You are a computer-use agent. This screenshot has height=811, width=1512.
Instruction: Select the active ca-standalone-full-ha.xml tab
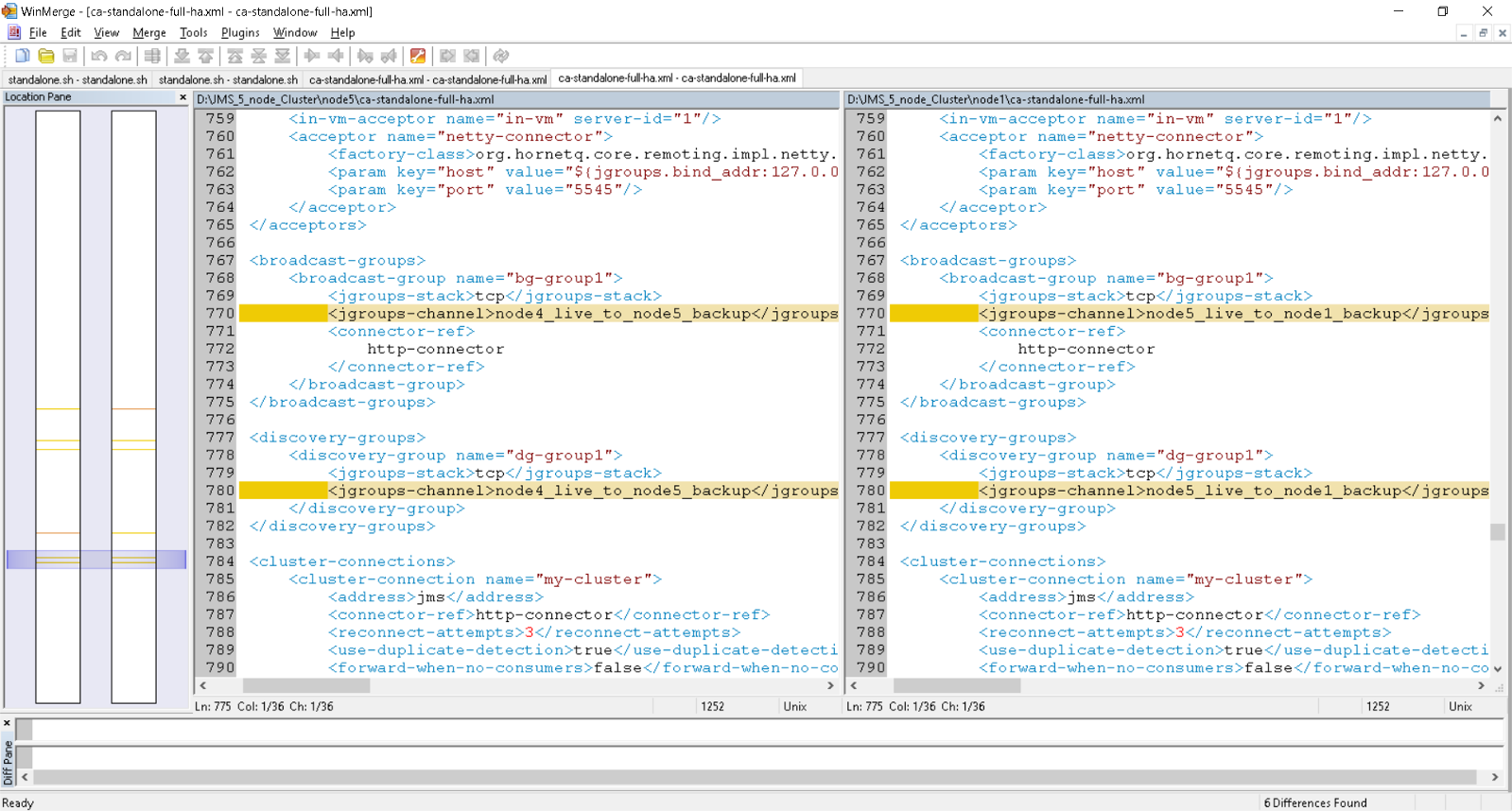tap(677, 78)
